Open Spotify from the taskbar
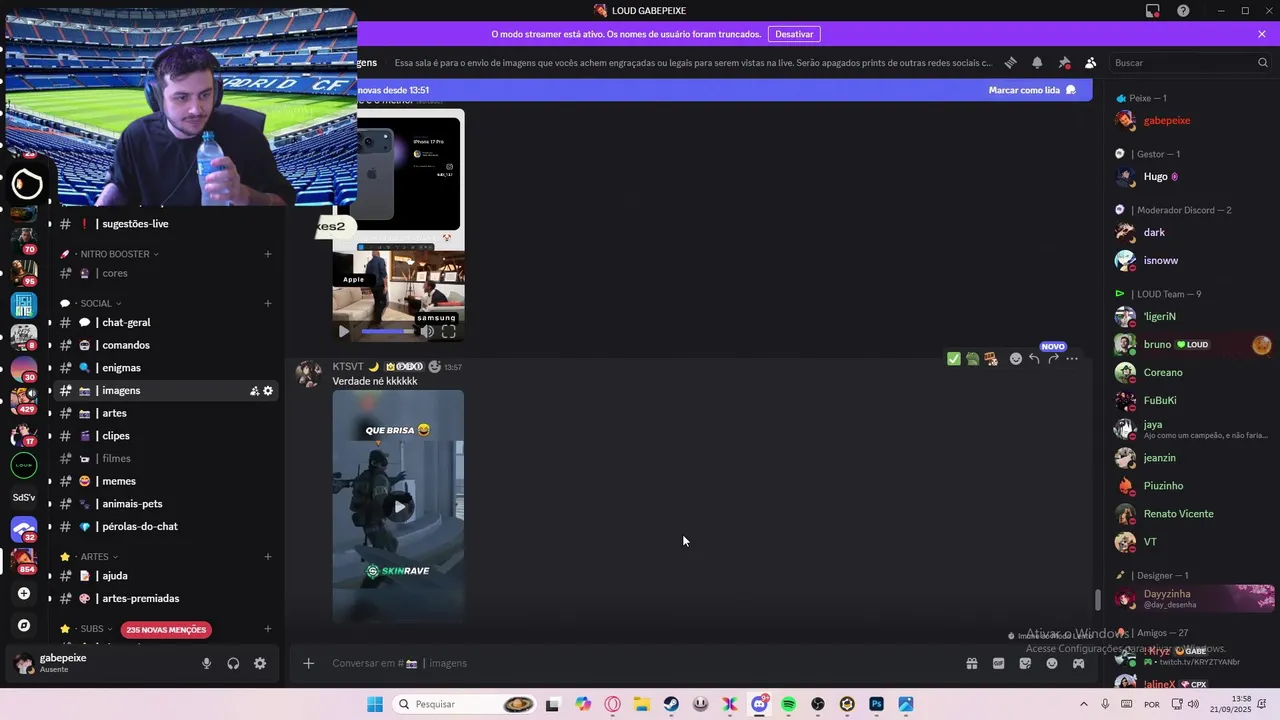The width and height of the screenshot is (1280, 720). click(788, 705)
